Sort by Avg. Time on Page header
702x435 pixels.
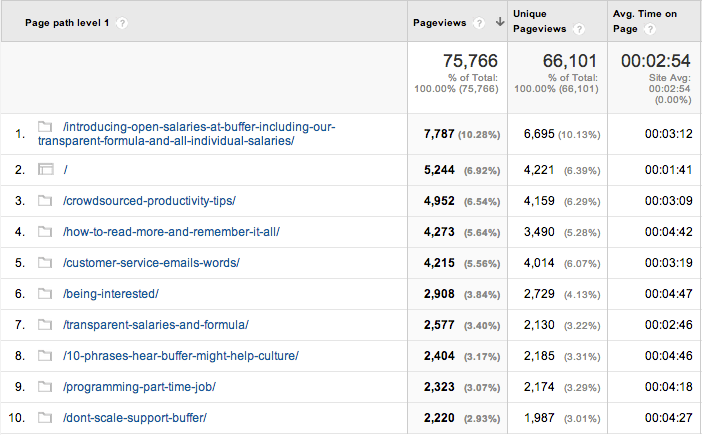[645, 21]
